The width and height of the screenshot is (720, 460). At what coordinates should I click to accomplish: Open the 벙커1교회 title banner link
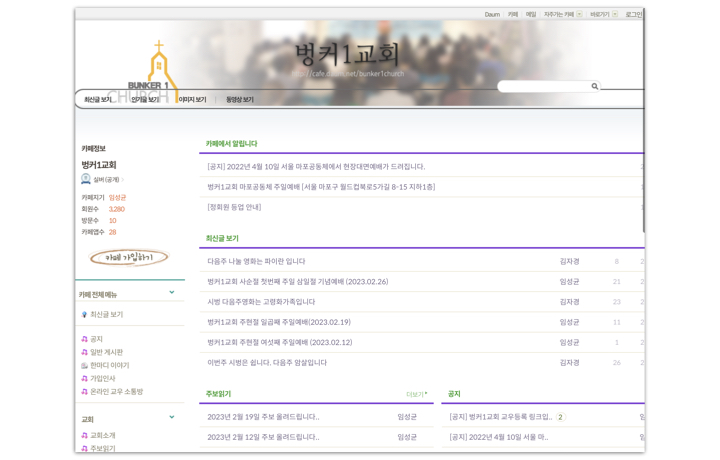click(347, 54)
